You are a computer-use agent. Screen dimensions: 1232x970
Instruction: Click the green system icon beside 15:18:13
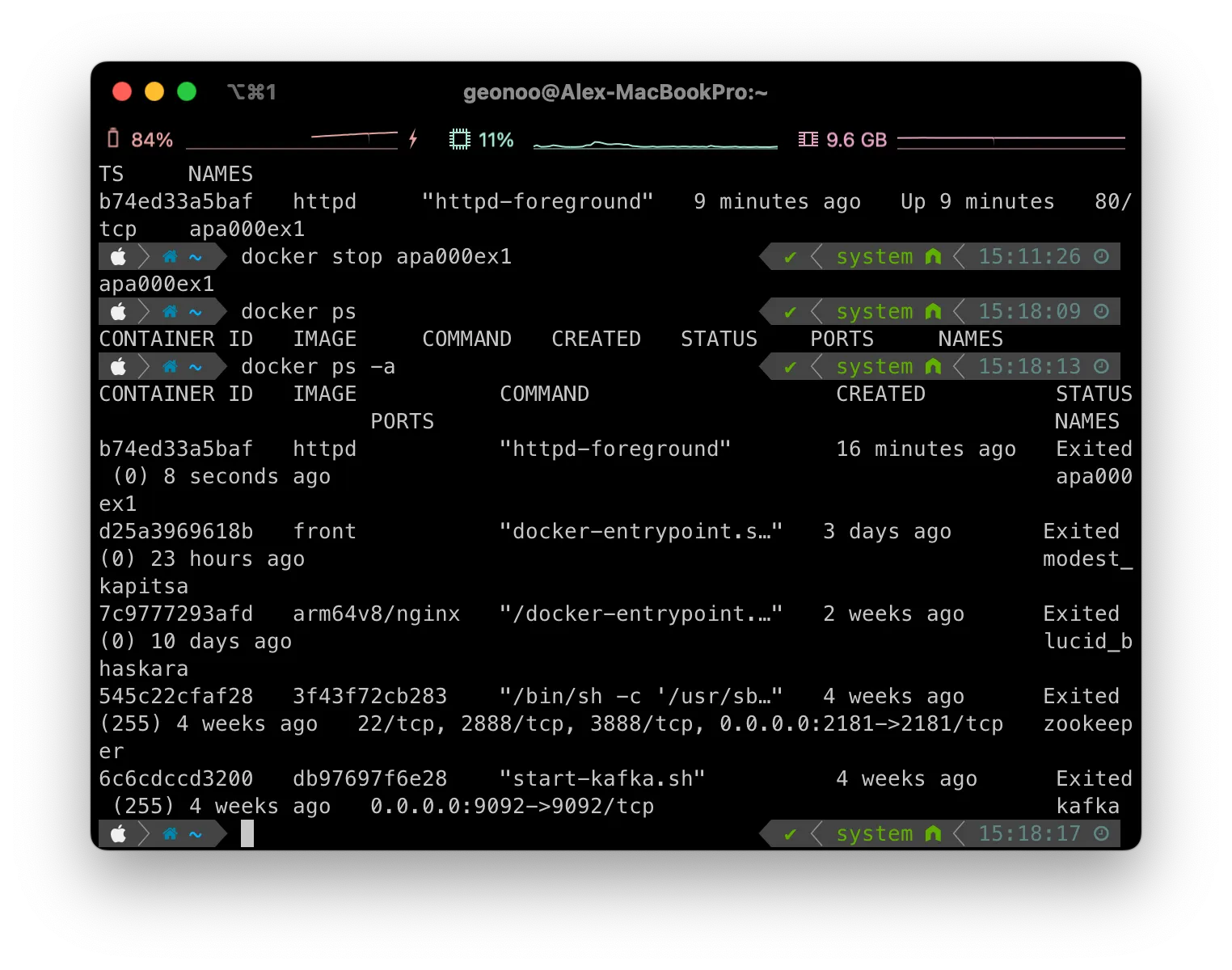[933, 367]
